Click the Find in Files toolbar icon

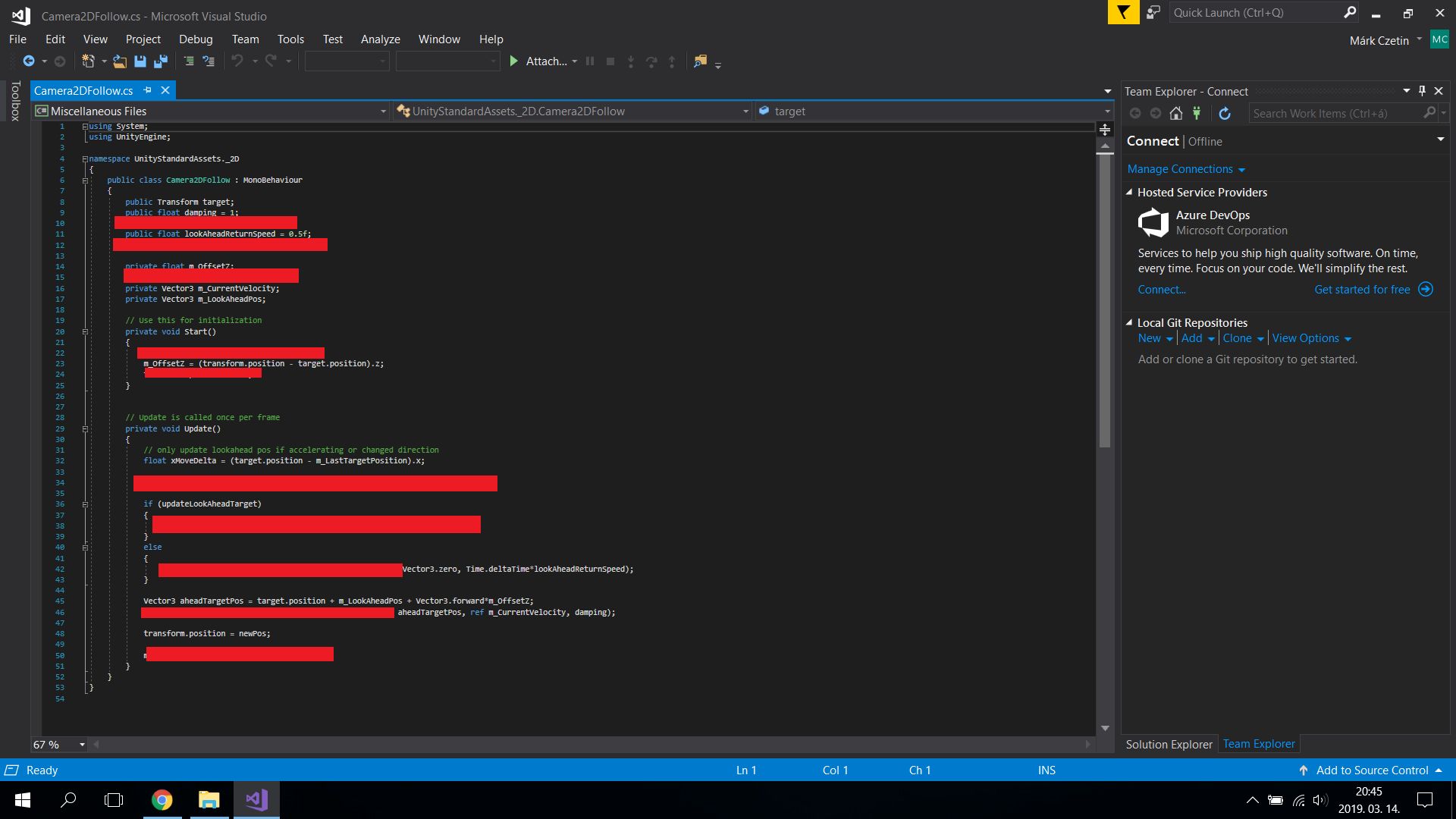pyautogui.click(x=700, y=61)
